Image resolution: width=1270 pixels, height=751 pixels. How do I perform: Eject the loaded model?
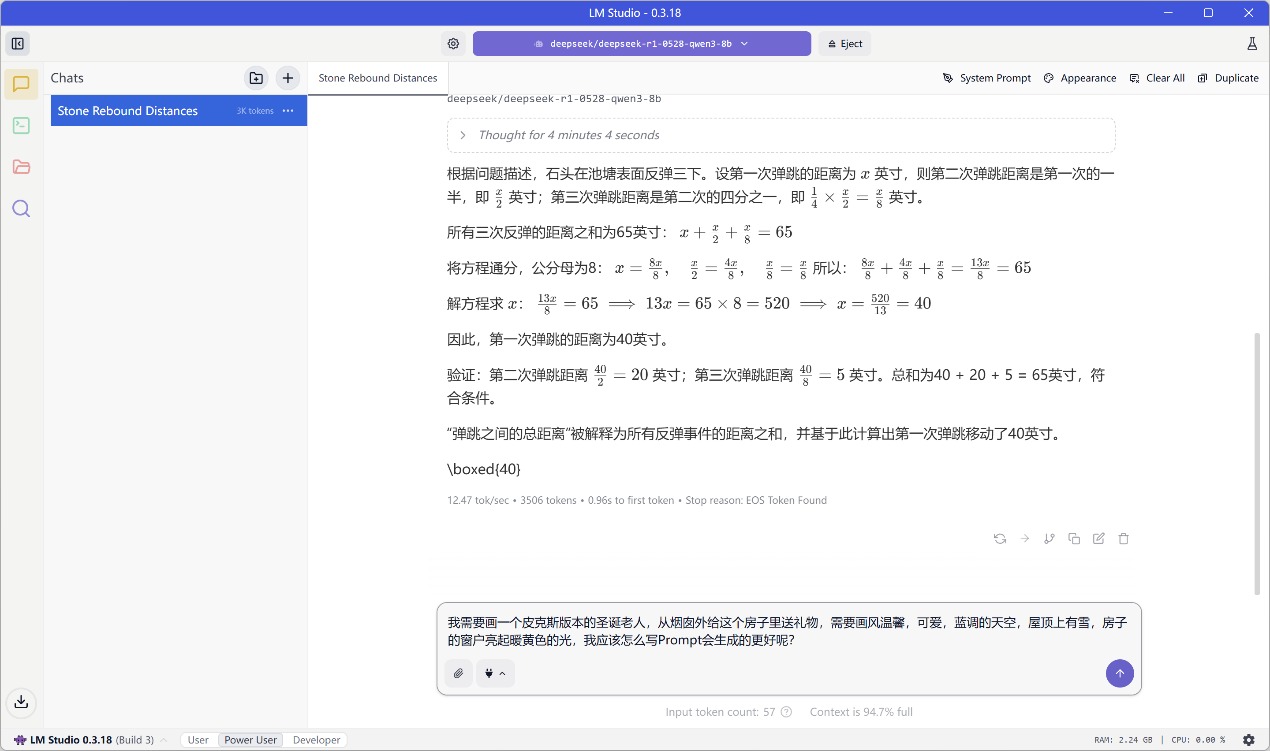coord(846,43)
